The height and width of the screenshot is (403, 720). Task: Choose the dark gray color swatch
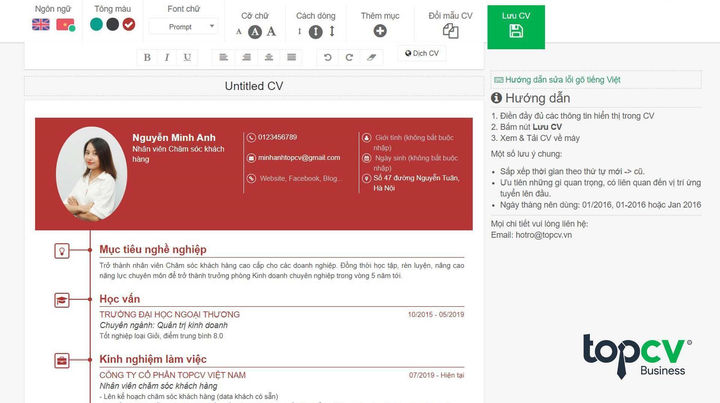tap(113, 24)
